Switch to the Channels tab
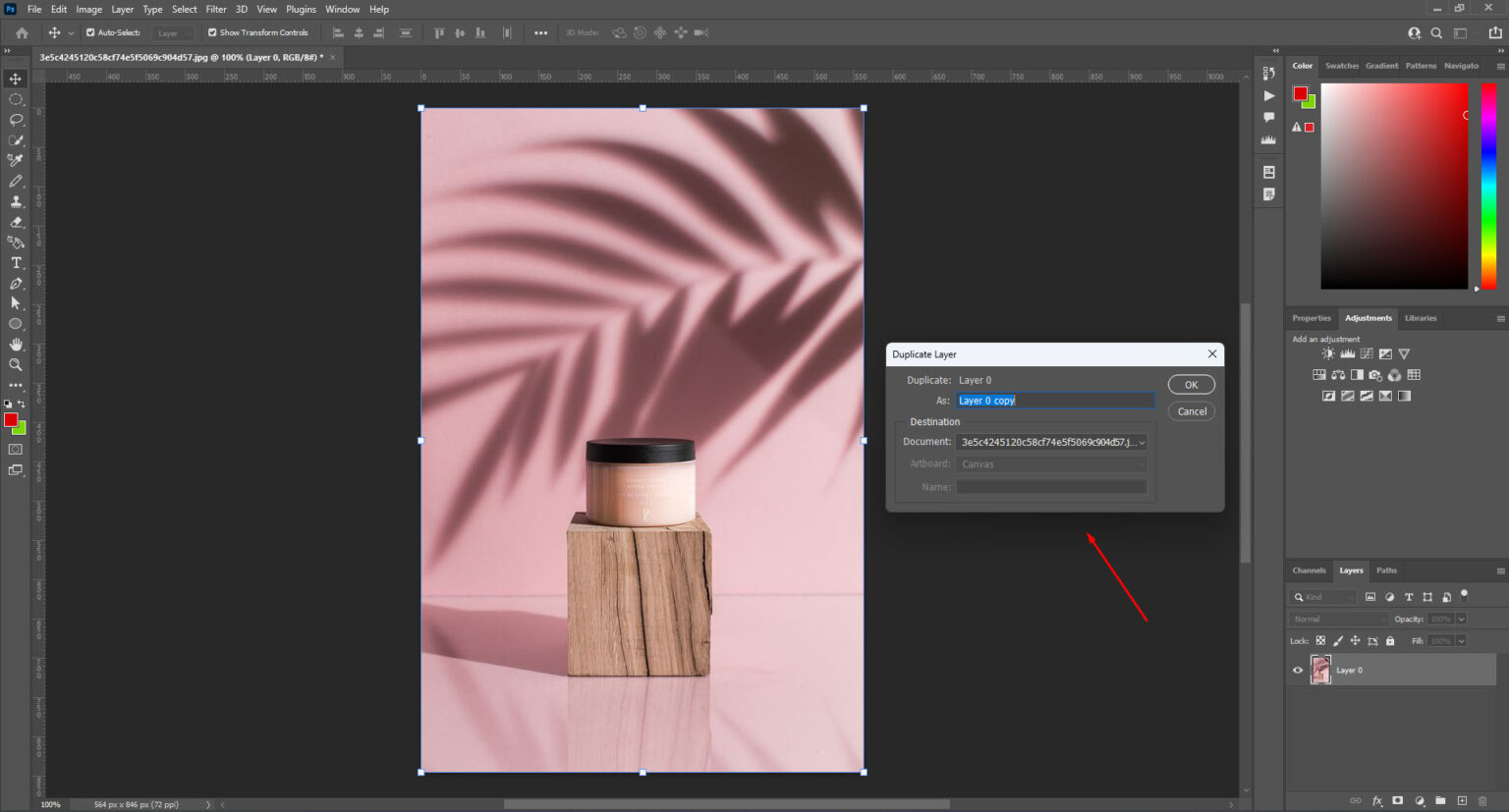Viewport: 1509px width, 812px height. [x=1309, y=569]
